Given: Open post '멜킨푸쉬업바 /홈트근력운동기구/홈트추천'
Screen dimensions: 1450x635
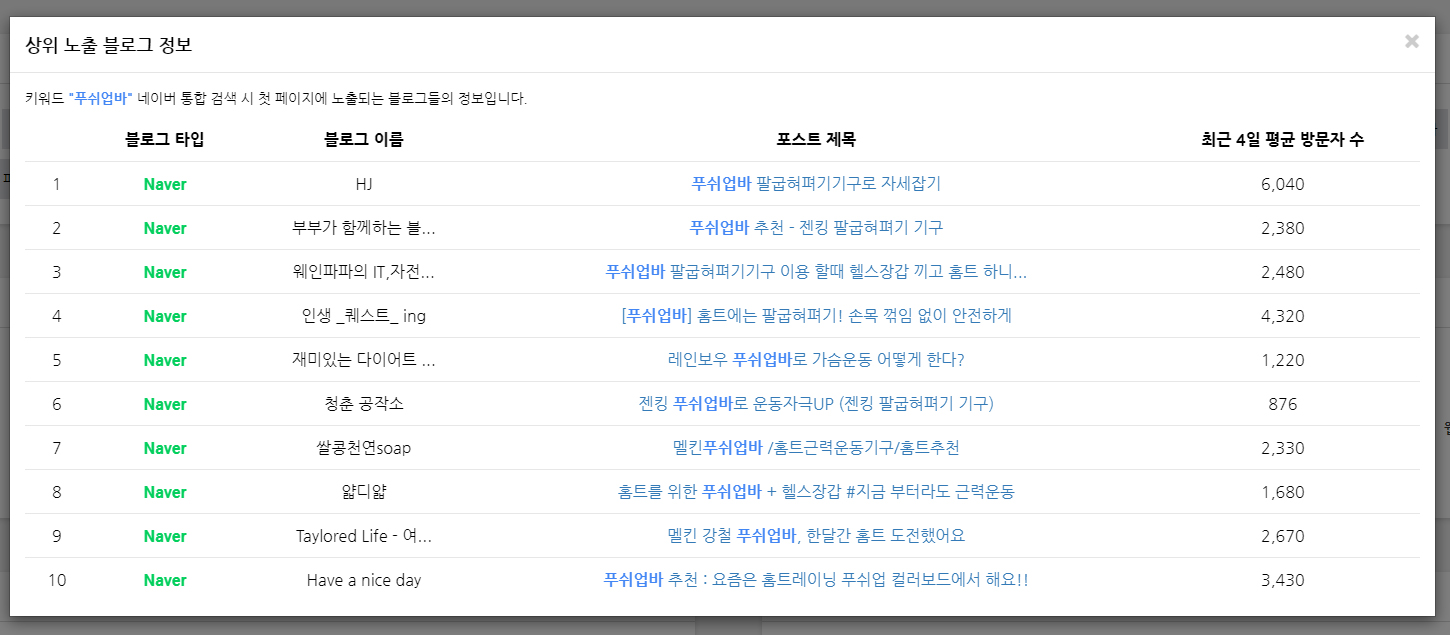Looking at the screenshot, I should pyautogui.click(x=816, y=448).
